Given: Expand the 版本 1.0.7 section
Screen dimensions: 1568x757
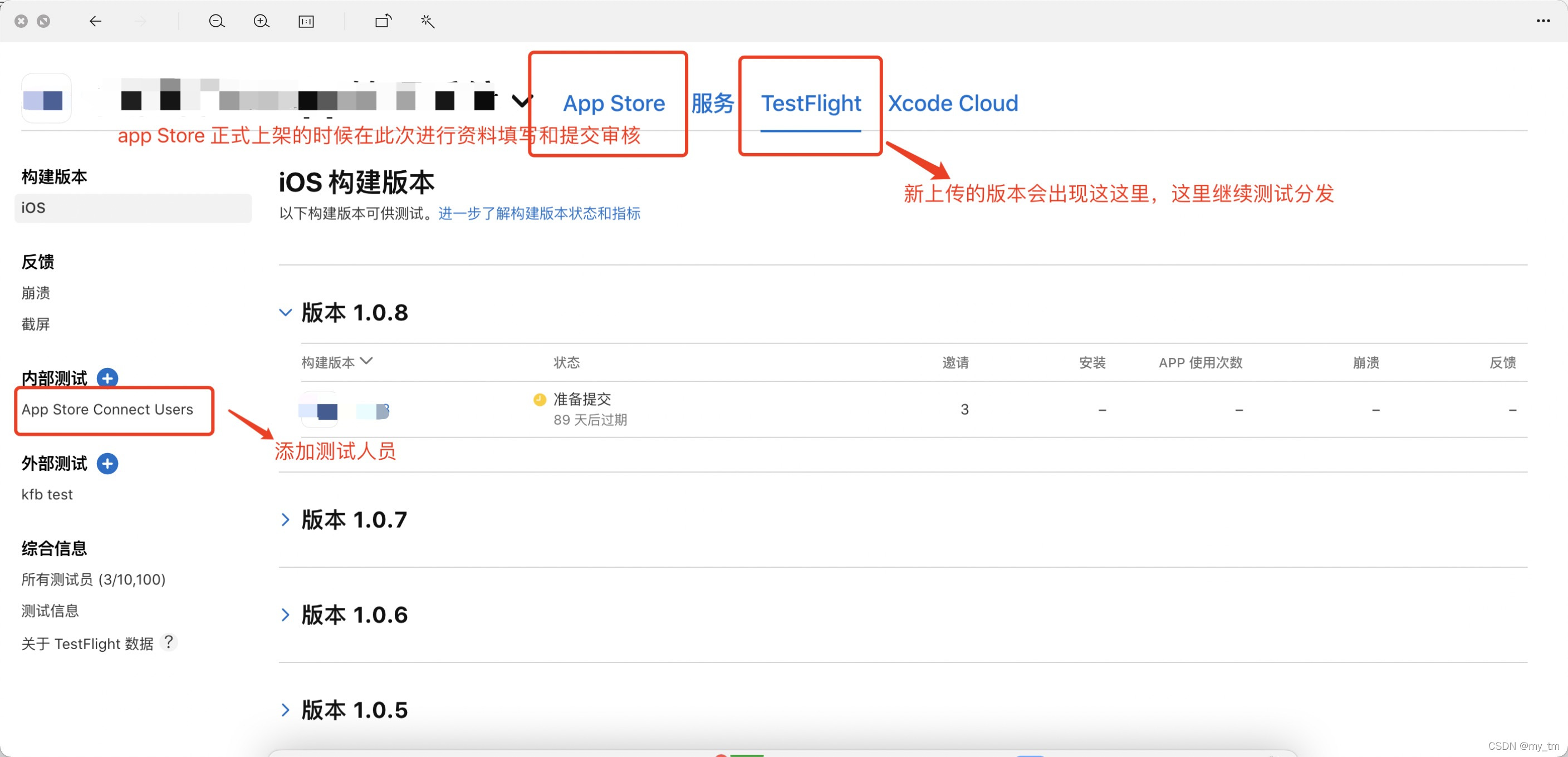Looking at the screenshot, I should click(x=286, y=520).
